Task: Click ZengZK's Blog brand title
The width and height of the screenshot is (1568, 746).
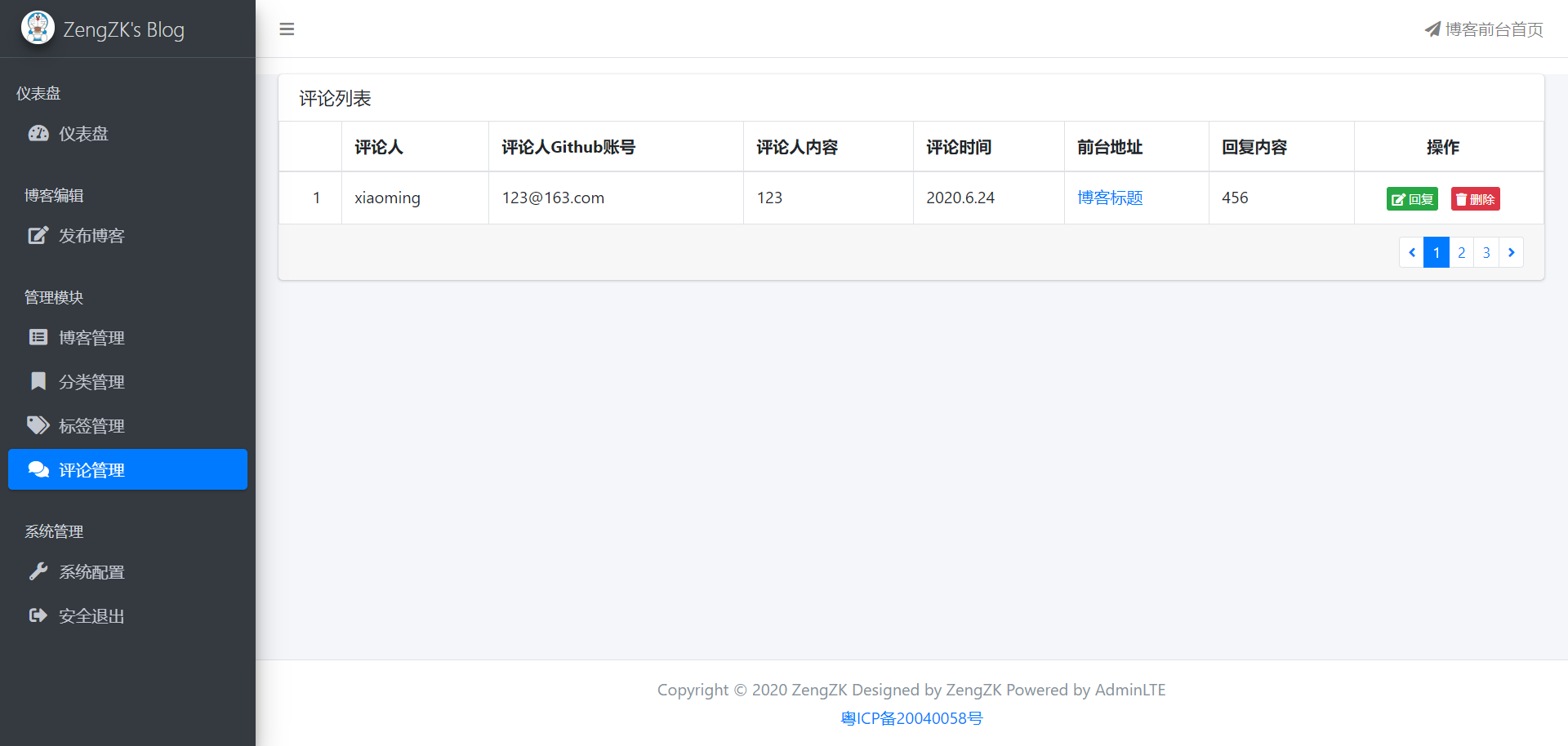Action: 123,29
